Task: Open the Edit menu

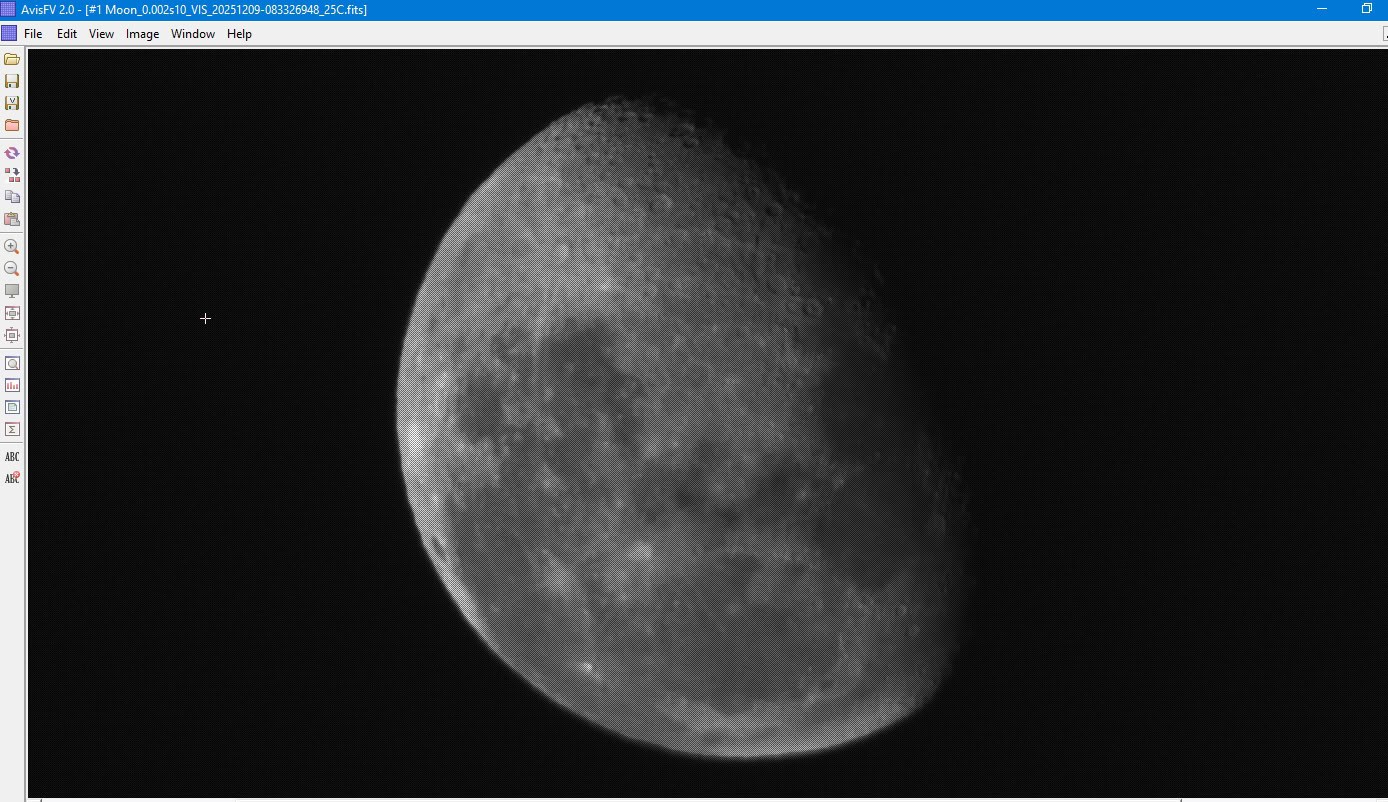Action: point(67,34)
